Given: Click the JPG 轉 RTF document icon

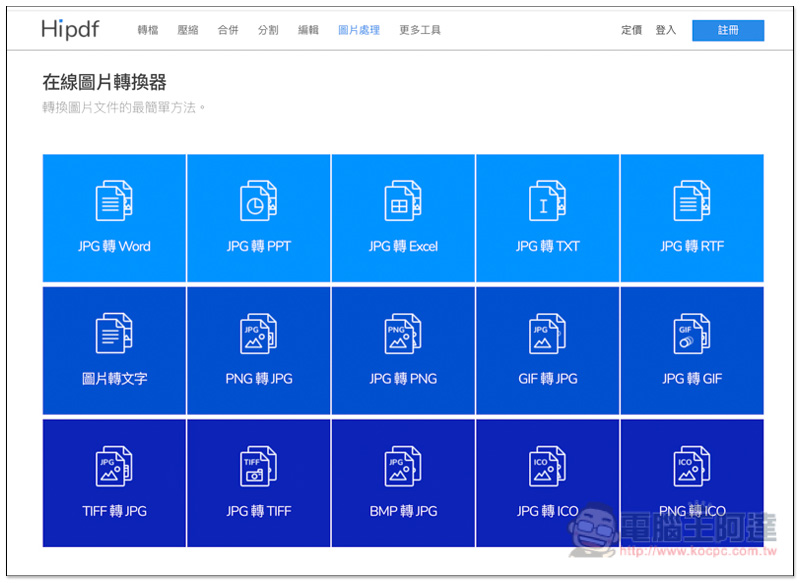Looking at the screenshot, I should tap(692, 200).
